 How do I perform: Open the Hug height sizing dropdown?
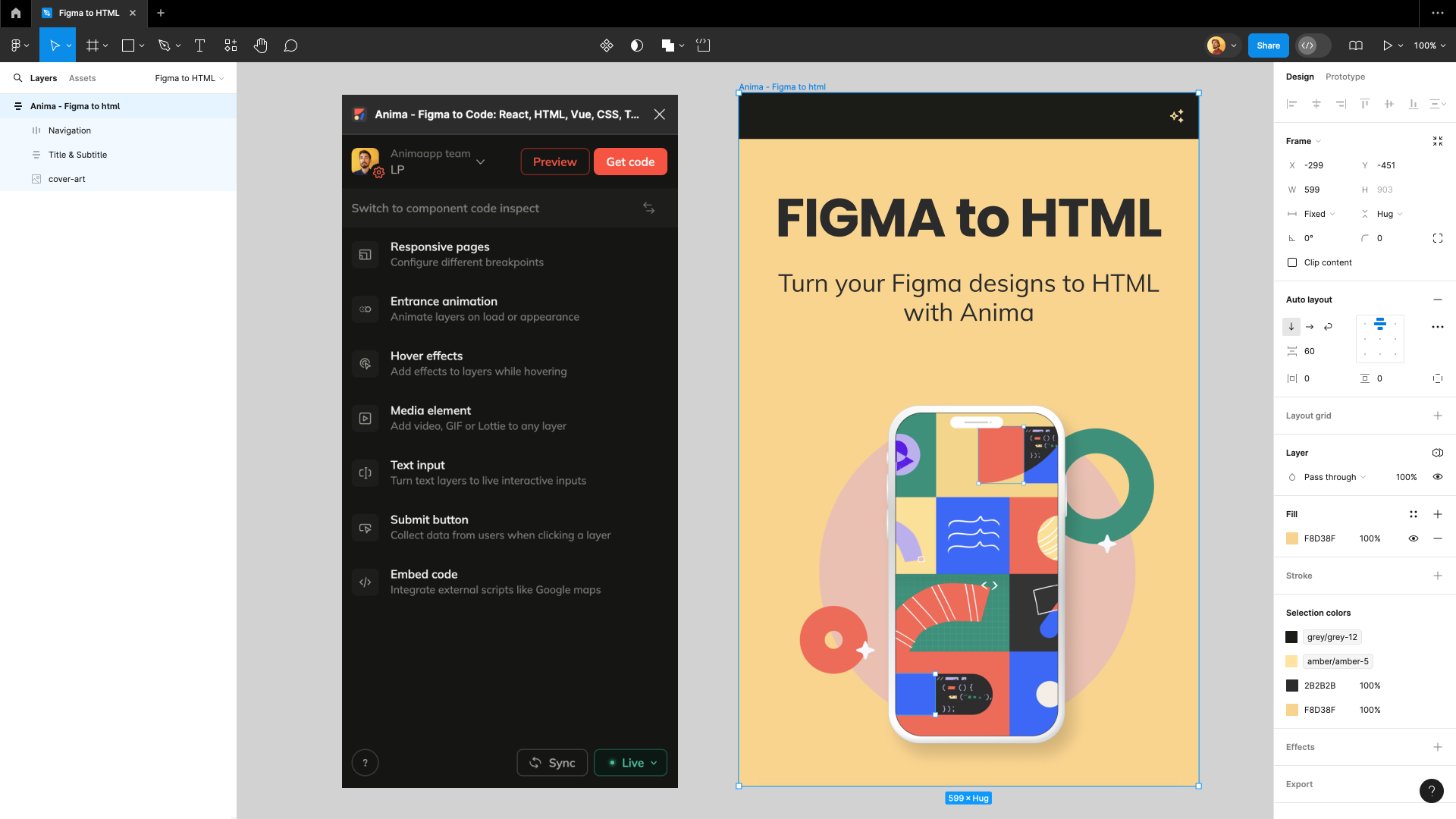[x=1389, y=214]
